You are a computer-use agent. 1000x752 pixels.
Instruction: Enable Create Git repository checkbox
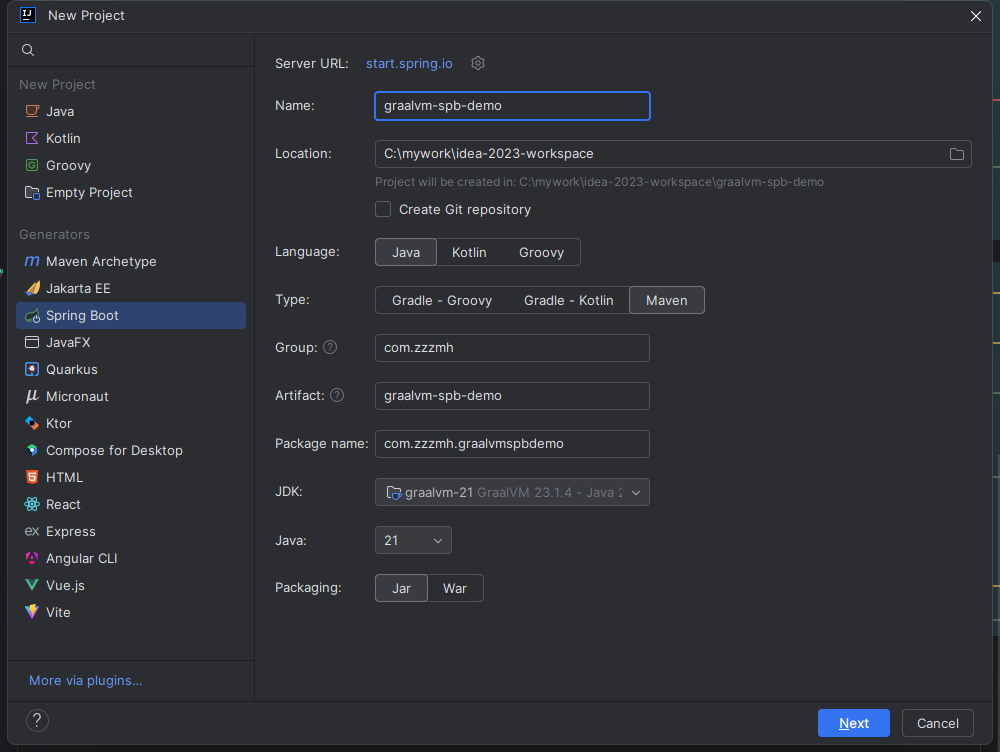(383, 209)
